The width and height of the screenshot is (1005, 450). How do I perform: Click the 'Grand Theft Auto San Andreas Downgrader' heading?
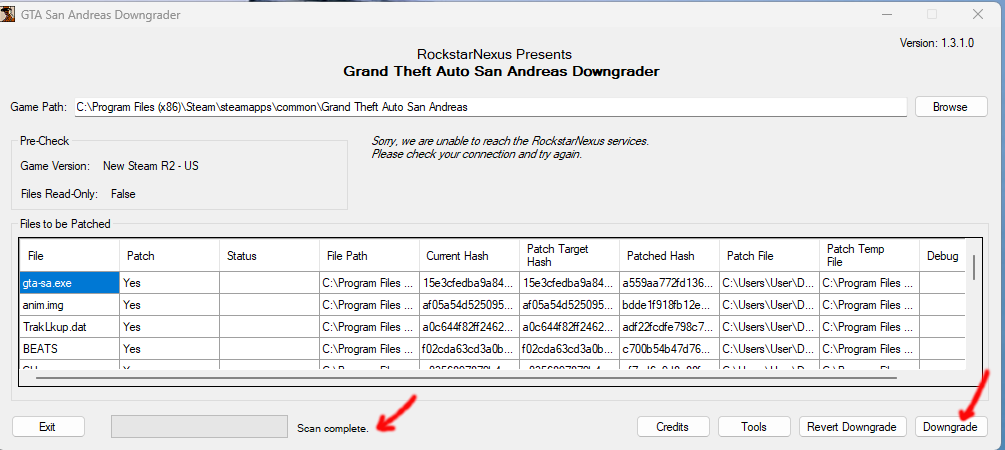[x=501, y=71]
